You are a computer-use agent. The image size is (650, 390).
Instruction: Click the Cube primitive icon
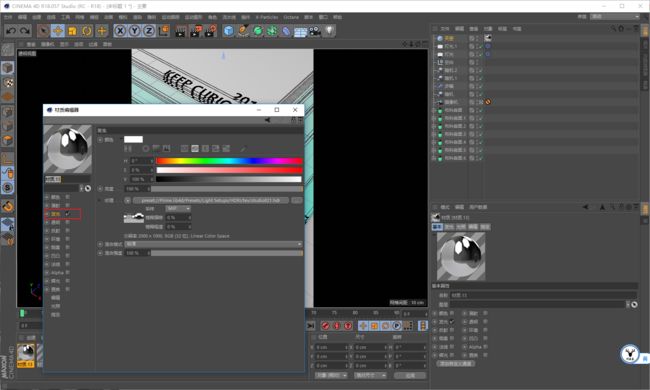(228, 31)
